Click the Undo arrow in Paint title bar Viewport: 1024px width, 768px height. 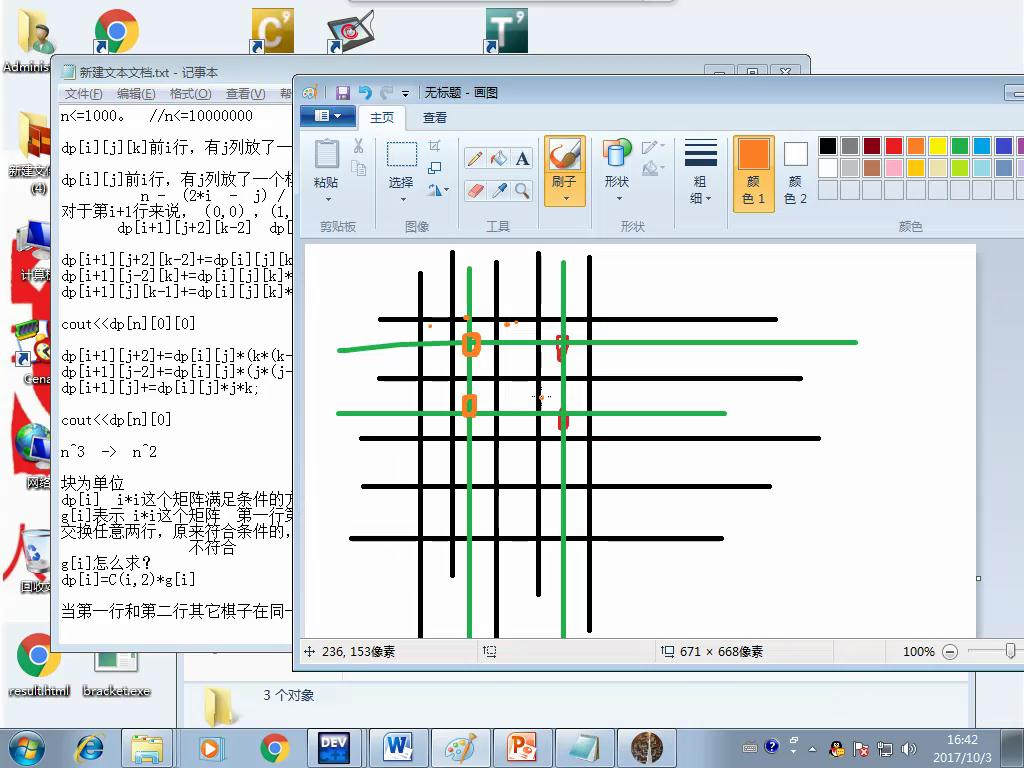[x=365, y=93]
